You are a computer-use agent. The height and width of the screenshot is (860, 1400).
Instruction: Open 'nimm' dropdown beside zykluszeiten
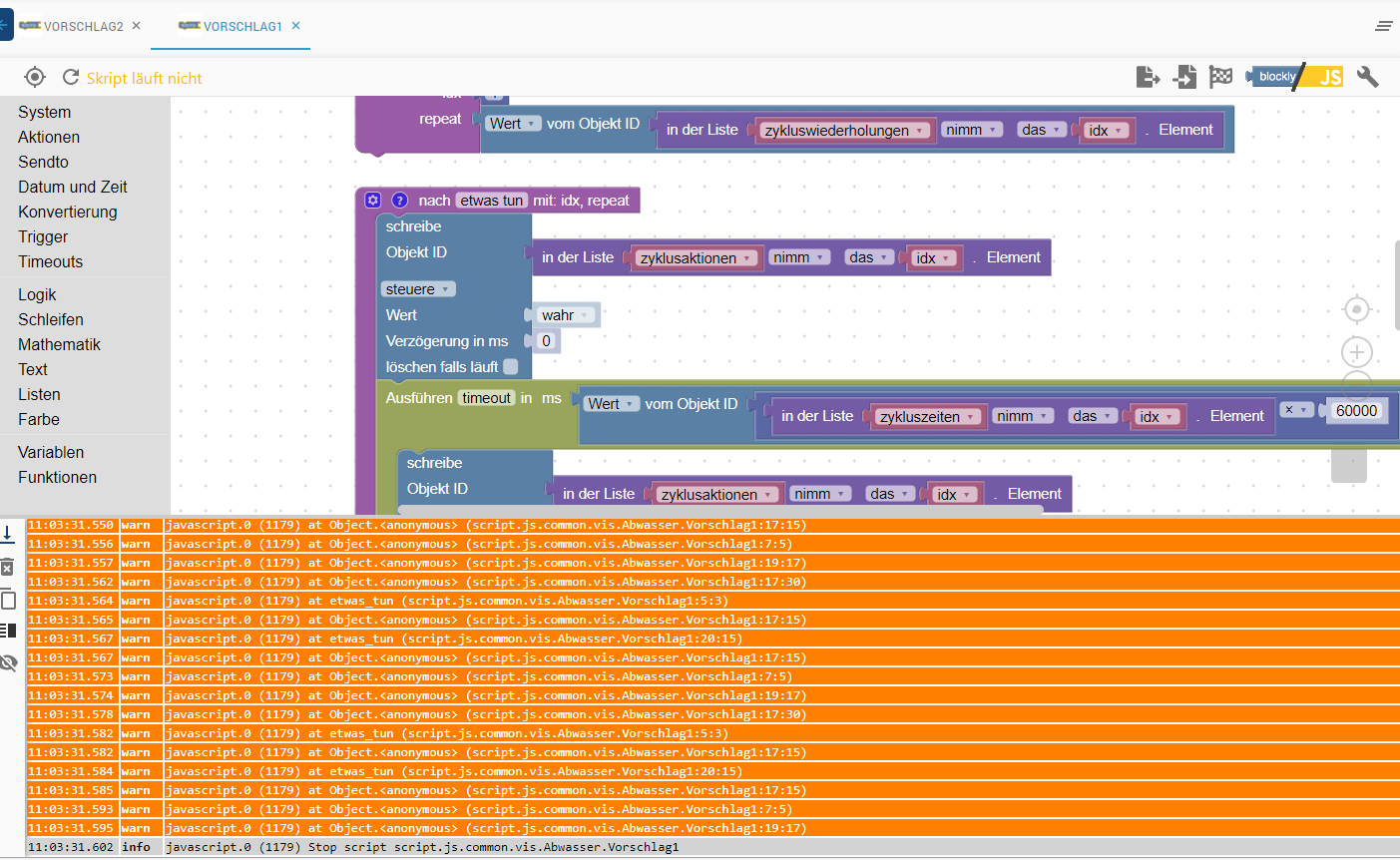tap(1023, 416)
